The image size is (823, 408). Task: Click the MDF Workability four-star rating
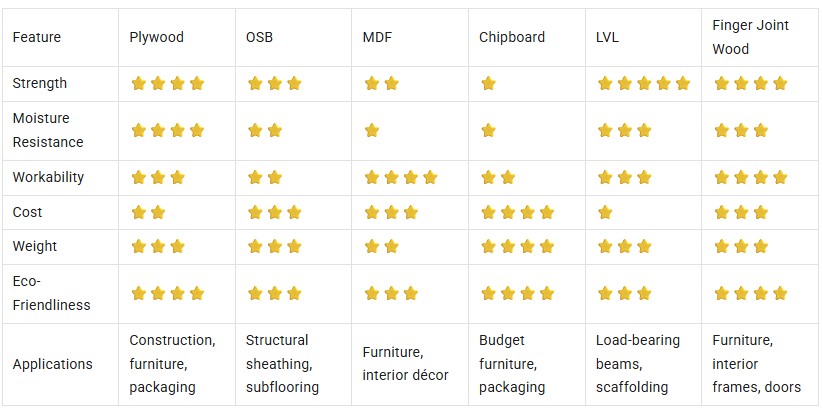401,177
